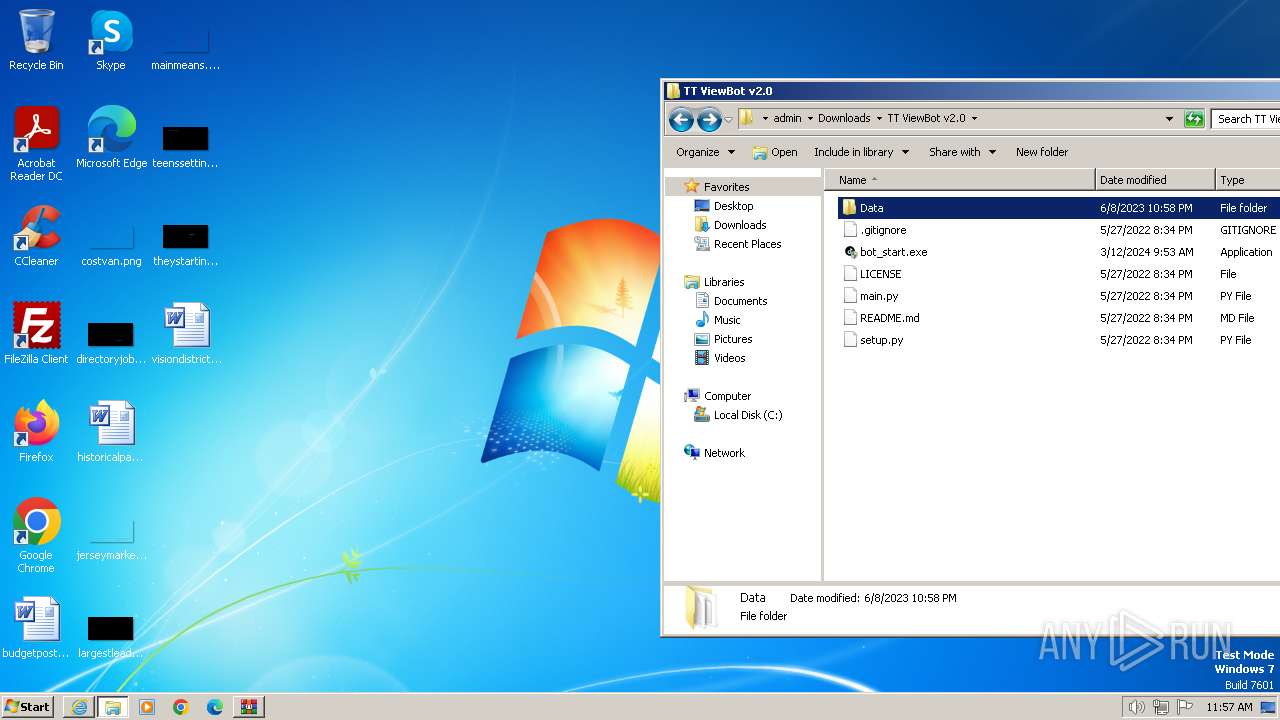The image size is (1280, 720).
Task: Select the directoryjob desktop file
Action: 111,342
